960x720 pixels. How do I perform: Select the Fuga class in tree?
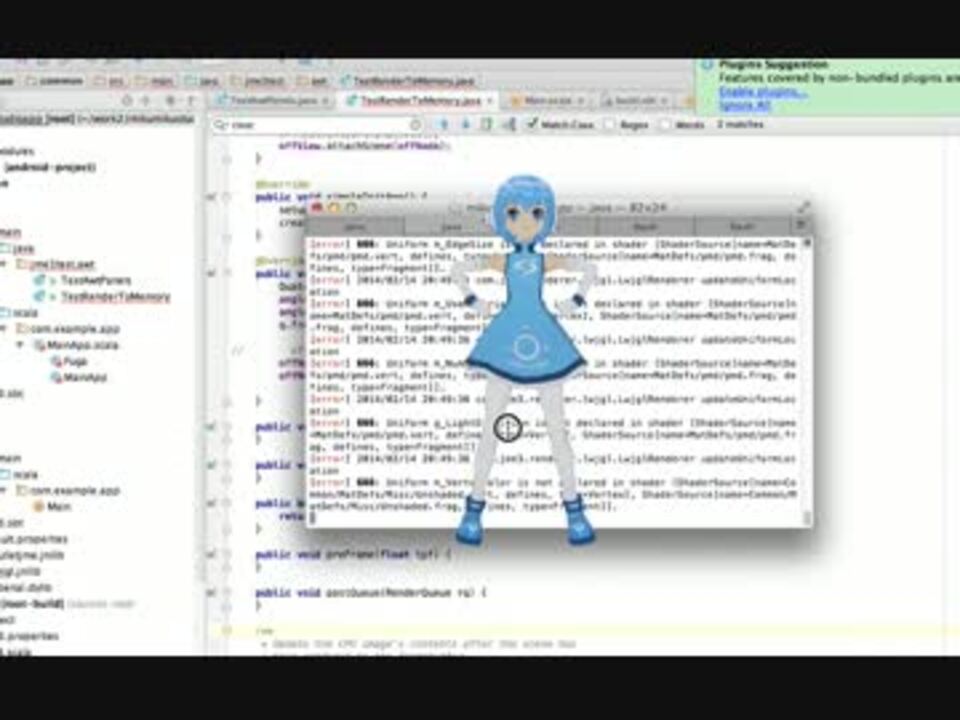[x=69, y=362]
